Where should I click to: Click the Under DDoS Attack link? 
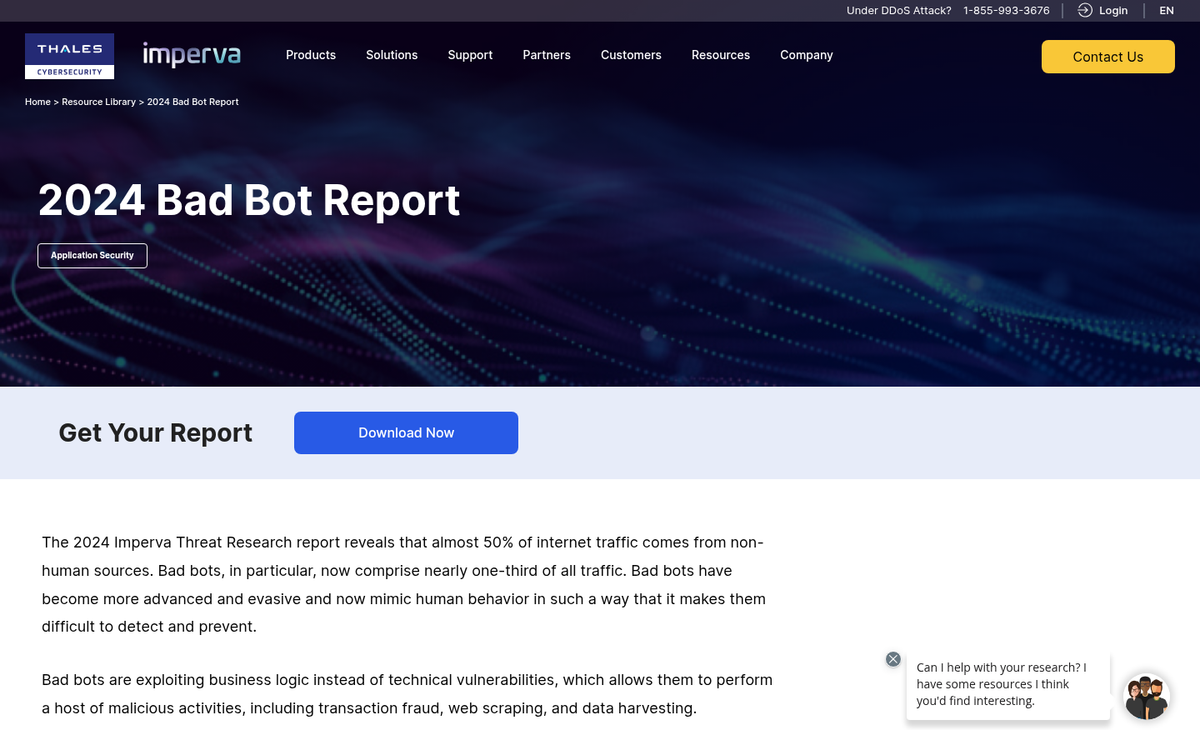pyautogui.click(x=898, y=10)
